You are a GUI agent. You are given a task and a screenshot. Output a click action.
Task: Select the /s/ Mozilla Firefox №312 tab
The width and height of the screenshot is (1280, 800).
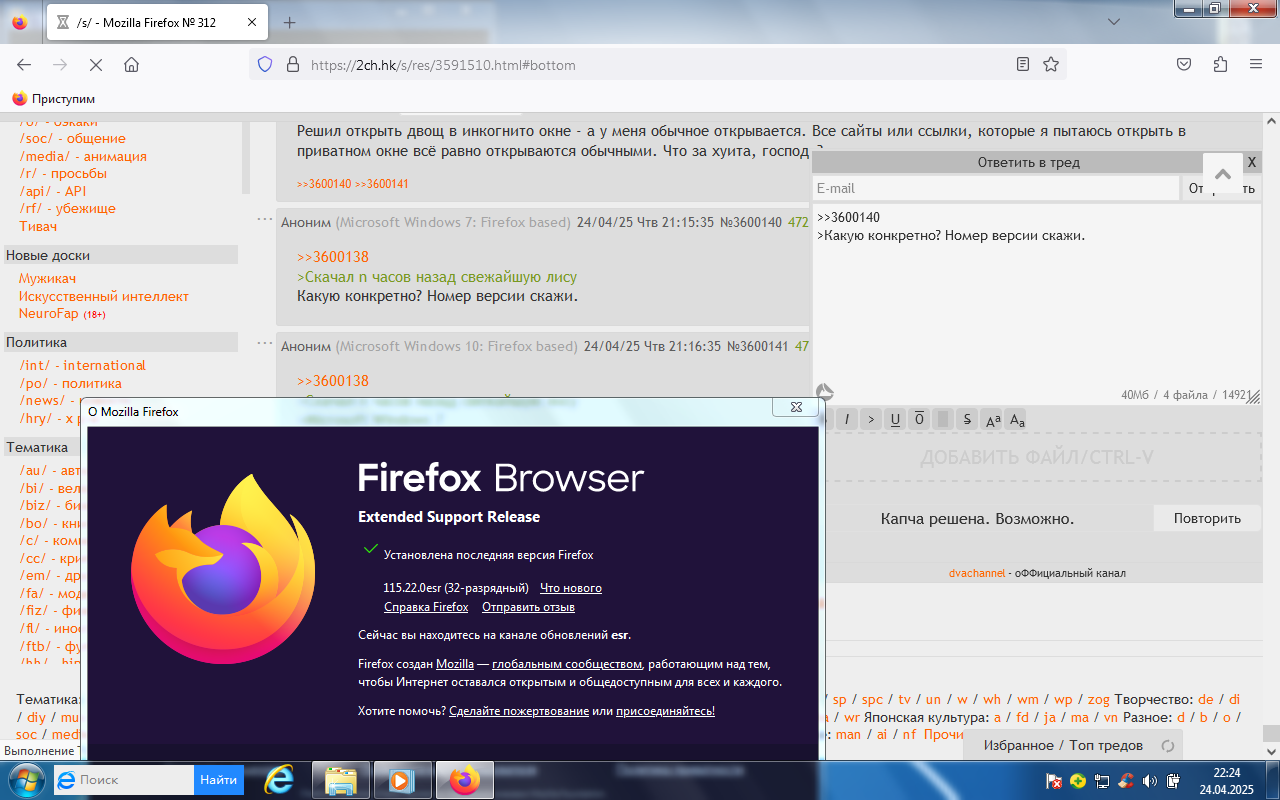pos(156,22)
